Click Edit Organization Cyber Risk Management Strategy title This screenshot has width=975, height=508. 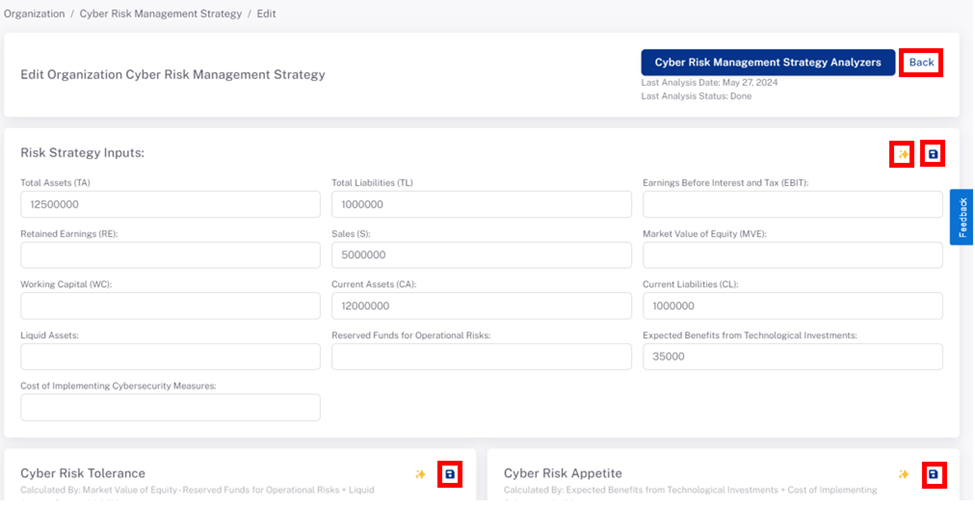click(x=173, y=75)
